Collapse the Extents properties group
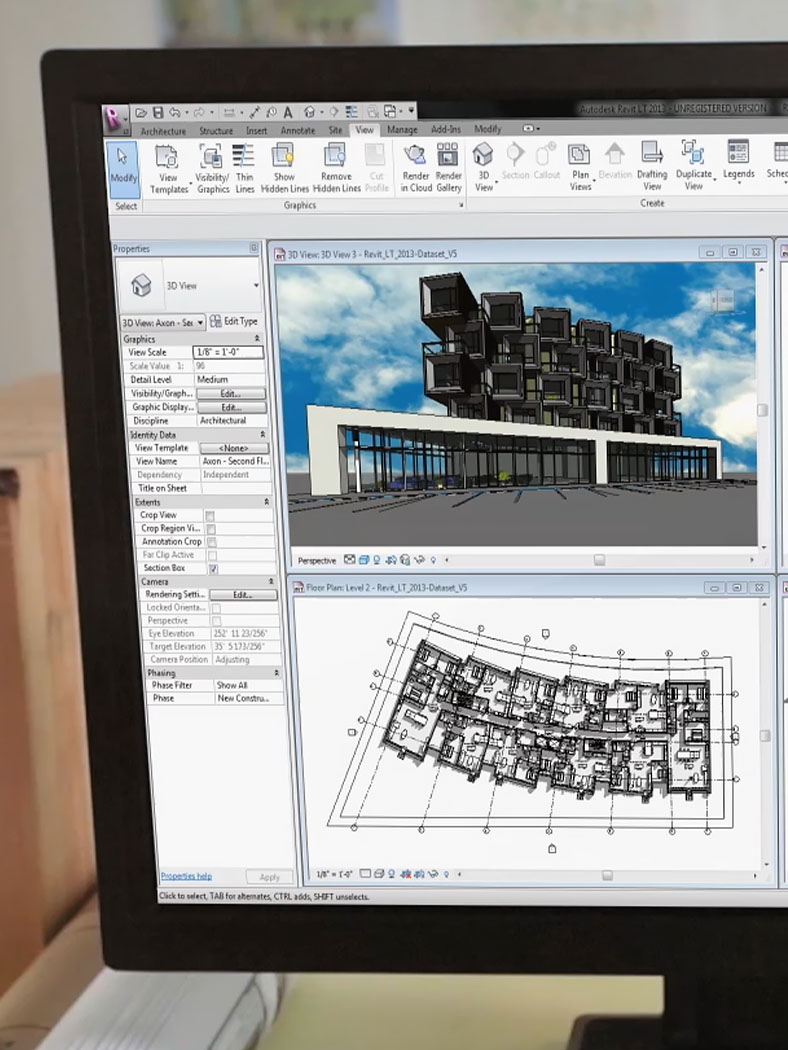The image size is (788, 1050). pyautogui.click(x=266, y=502)
